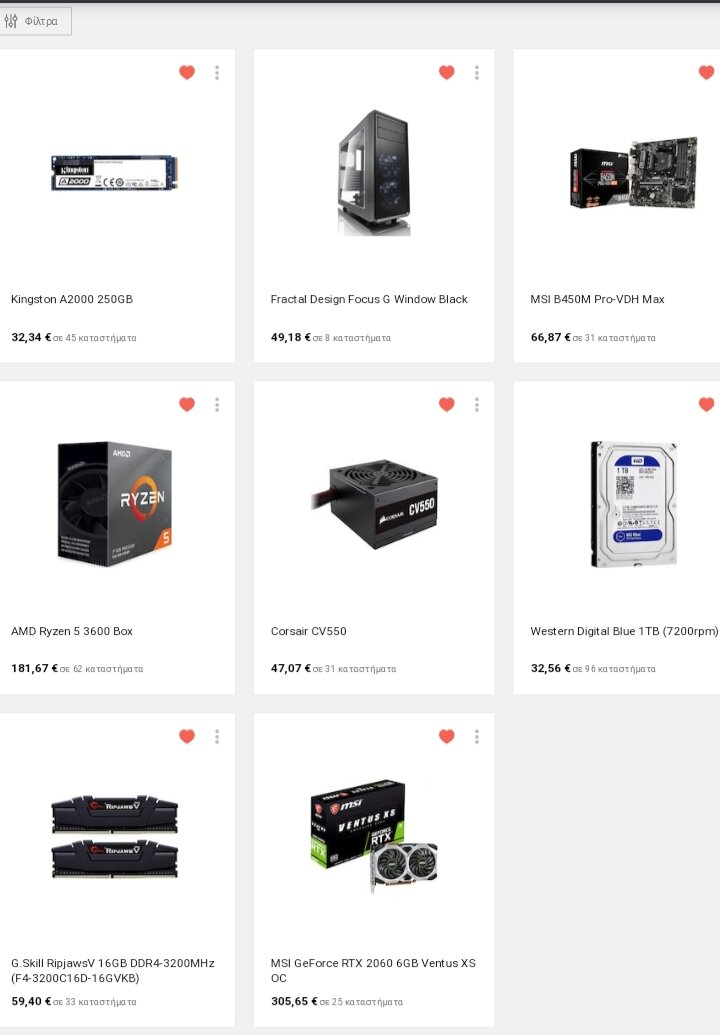This screenshot has height=1035, width=720.
Task: Toggle favorite heart on MSI B450M Pro-VDH Max
Action: (x=707, y=72)
